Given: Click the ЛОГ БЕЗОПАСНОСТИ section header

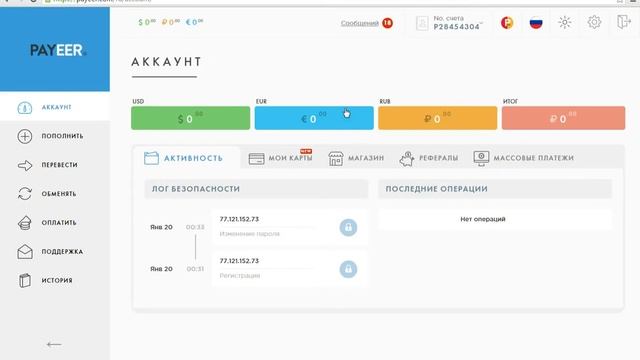Looking at the screenshot, I should (x=256, y=189).
